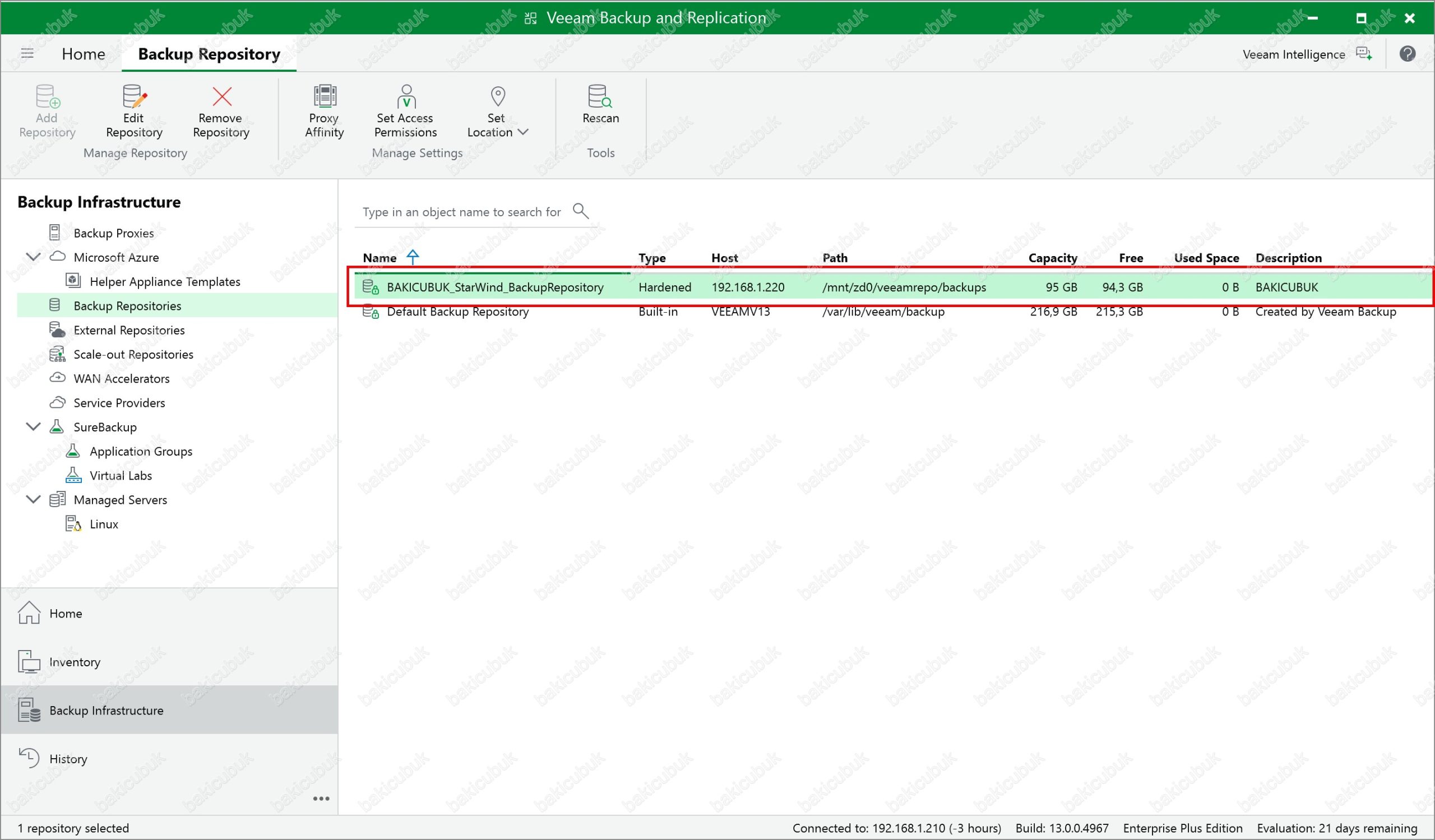This screenshot has width=1435, height=840.
Task: Select WAN Accelerators in the tree
Action: pyautogui.click(x=121, y=378)
